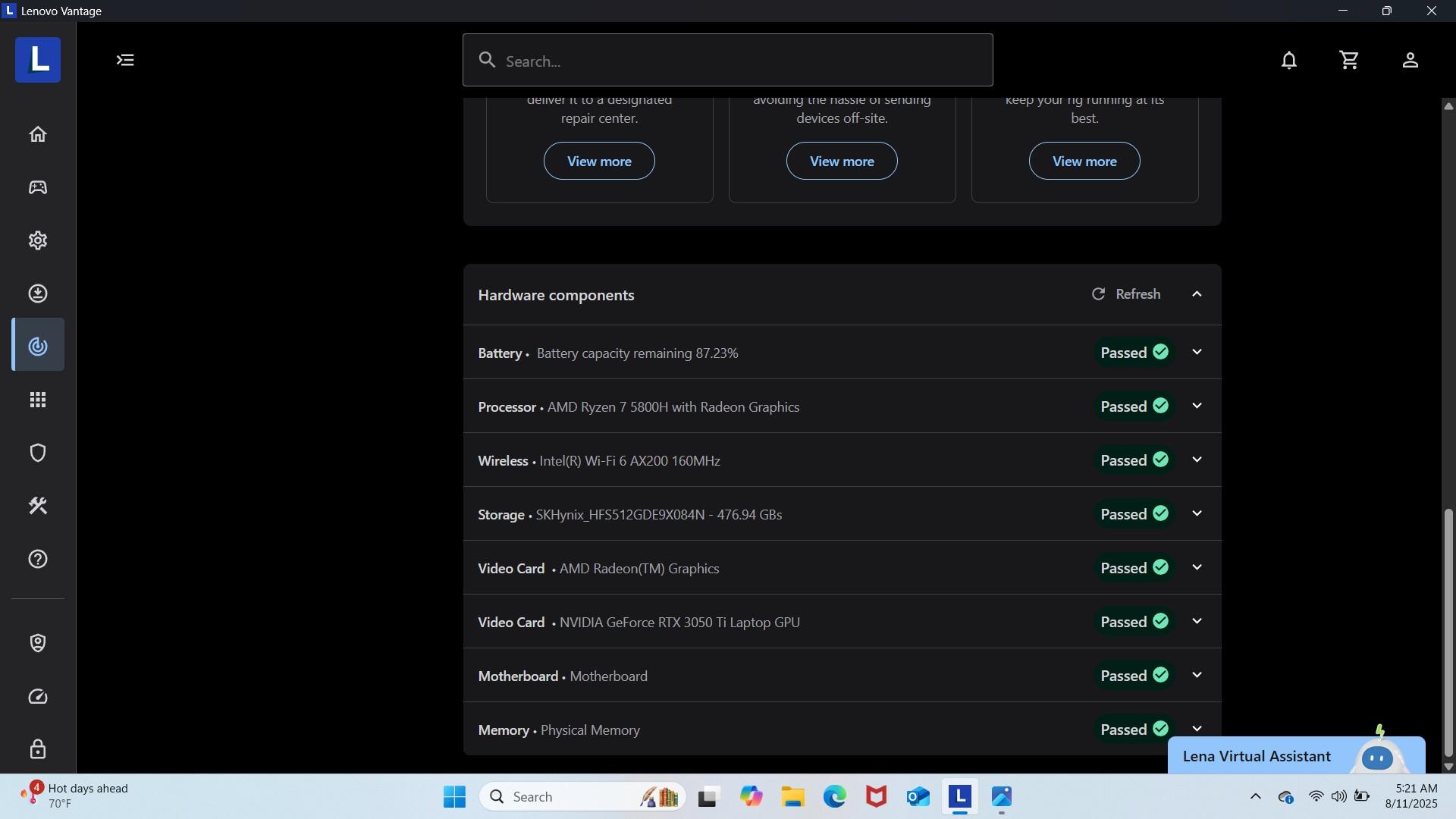Expand the Processor row details
The image size is (1456, 819).
[1197, 406]
